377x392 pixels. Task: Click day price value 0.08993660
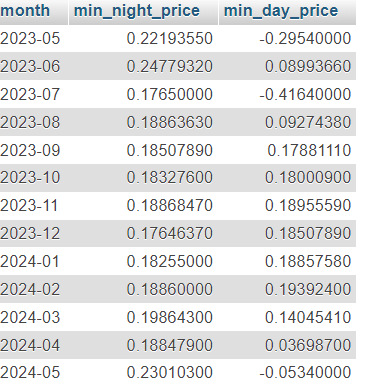[308, 66]
